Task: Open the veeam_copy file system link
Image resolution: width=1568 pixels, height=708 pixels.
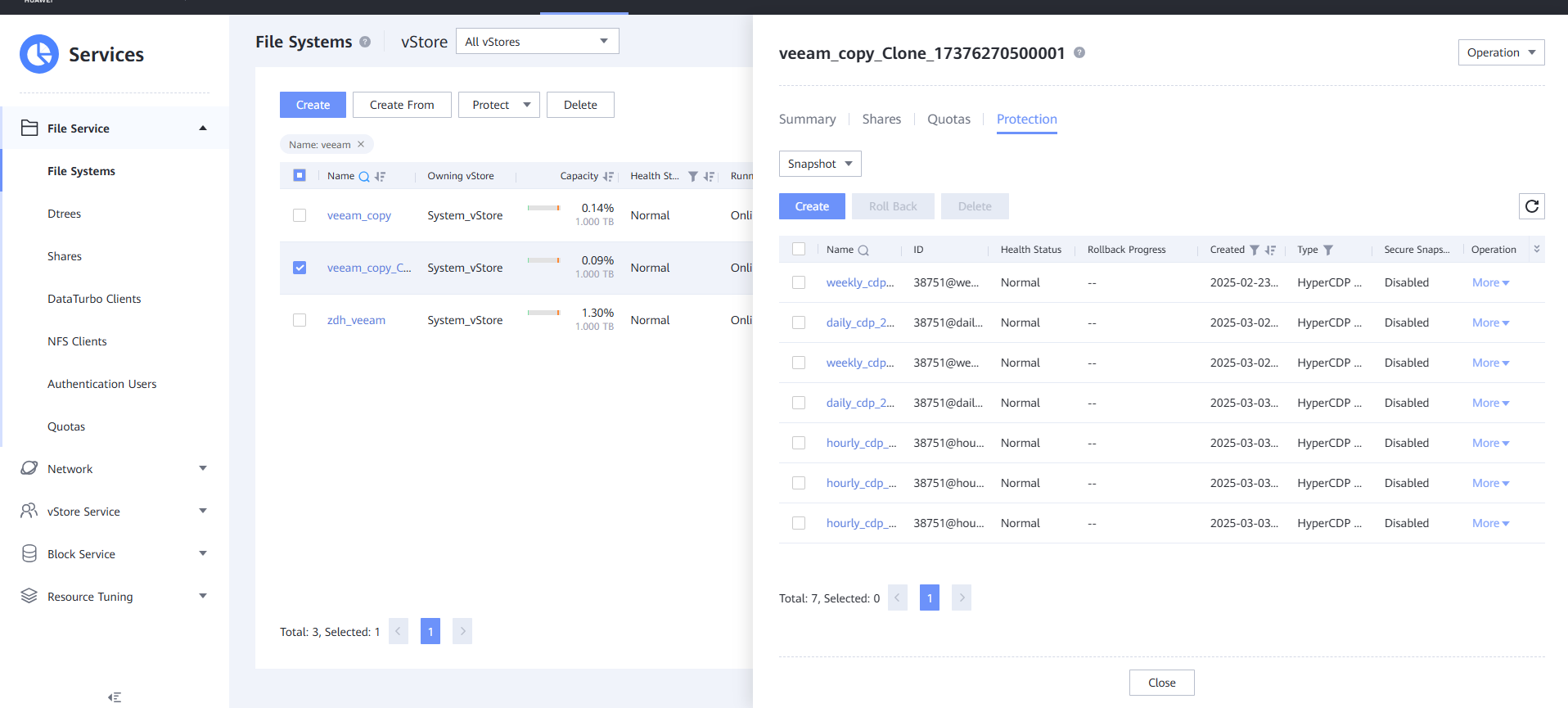Action: [x=358, y=215]
